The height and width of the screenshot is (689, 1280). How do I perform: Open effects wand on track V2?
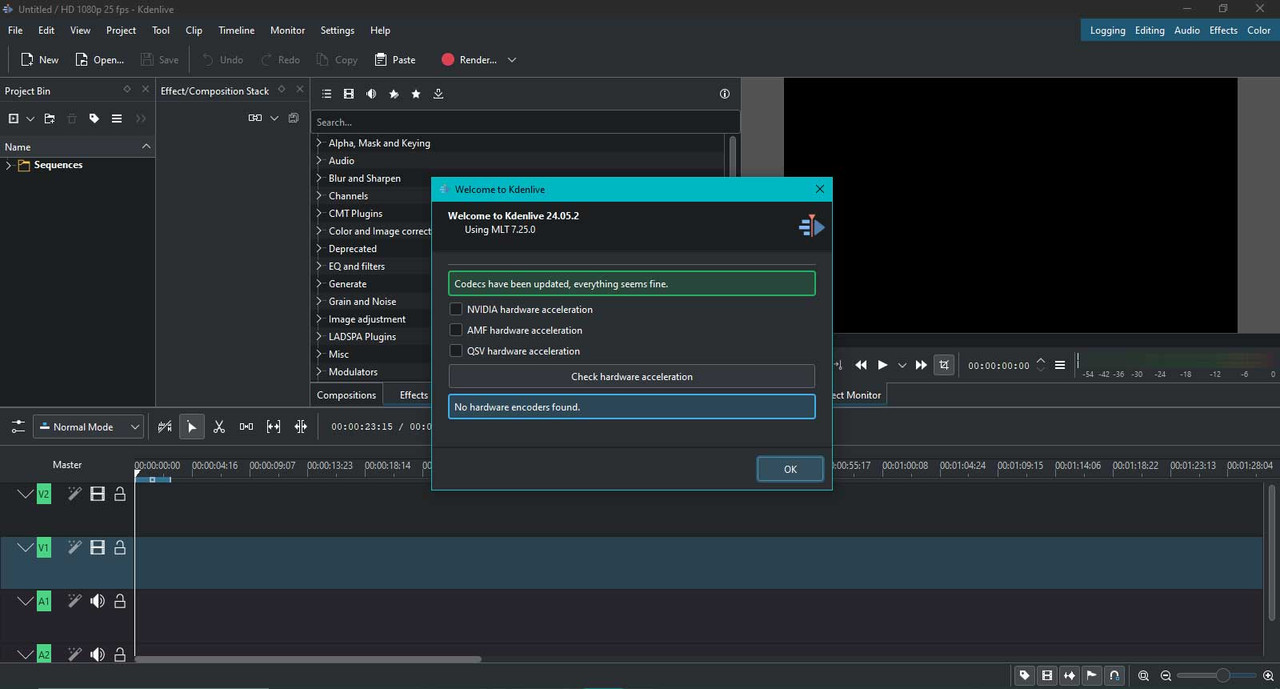coord(74,494)
